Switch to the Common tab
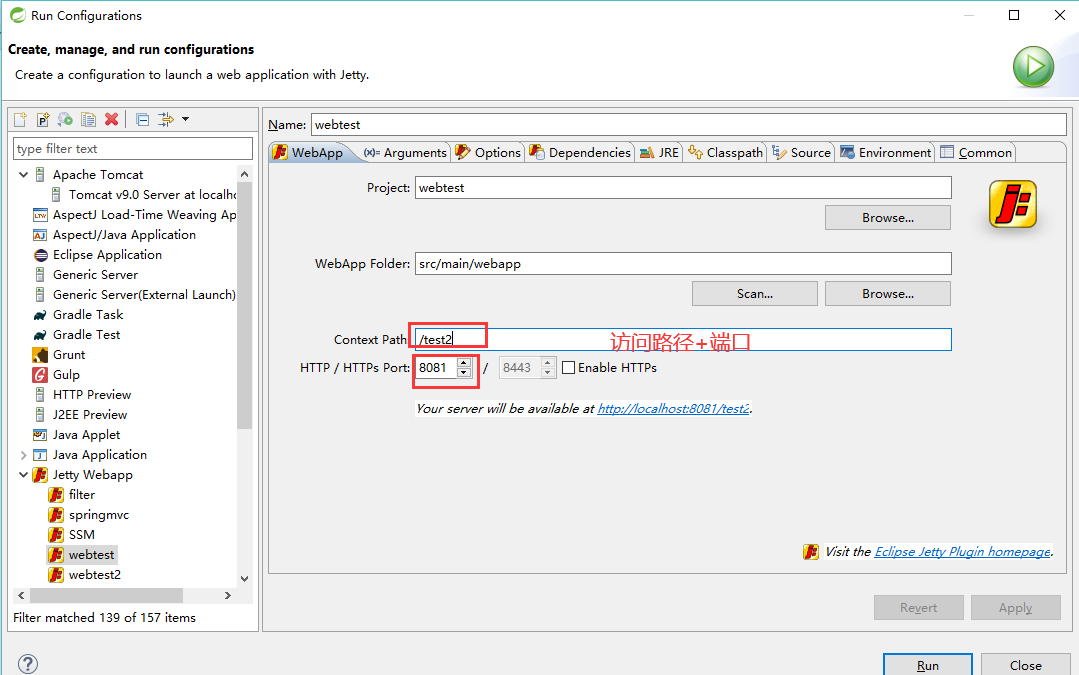 [976, 153]
